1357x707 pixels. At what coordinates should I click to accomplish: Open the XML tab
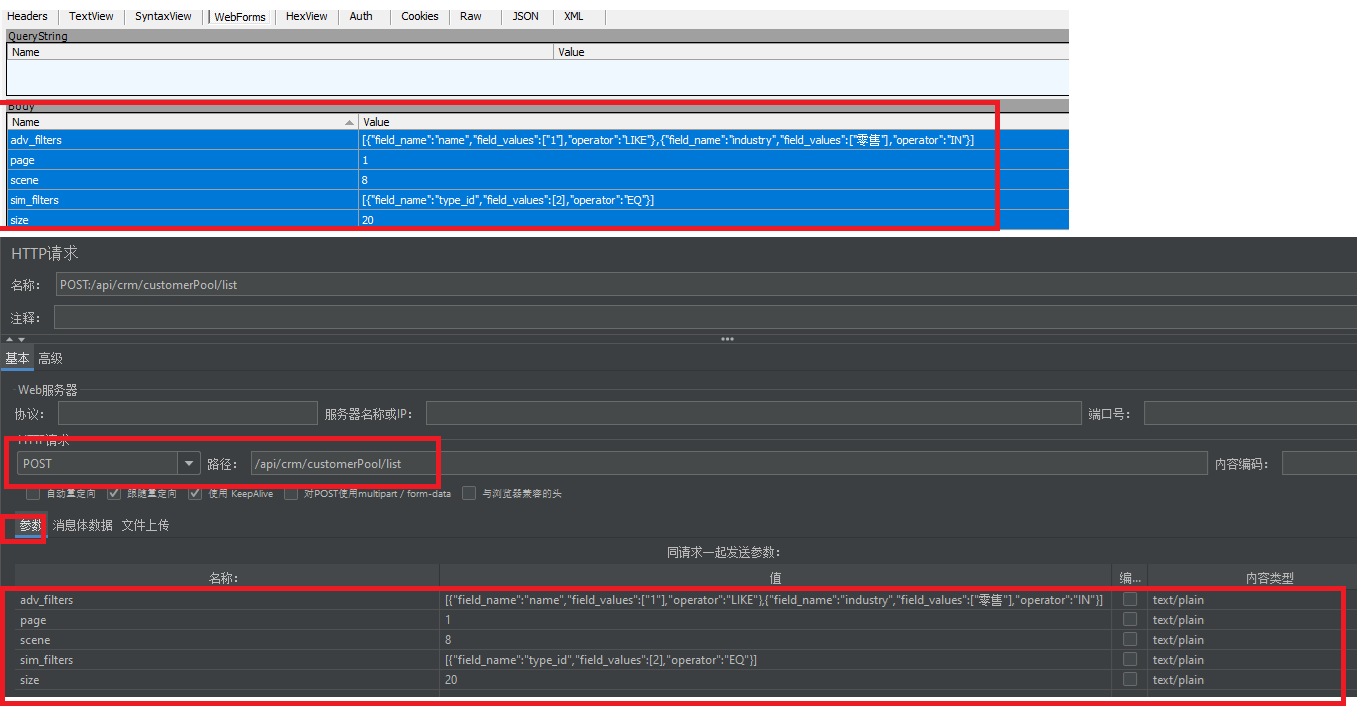pyautogui.click(x=574, y=16)
